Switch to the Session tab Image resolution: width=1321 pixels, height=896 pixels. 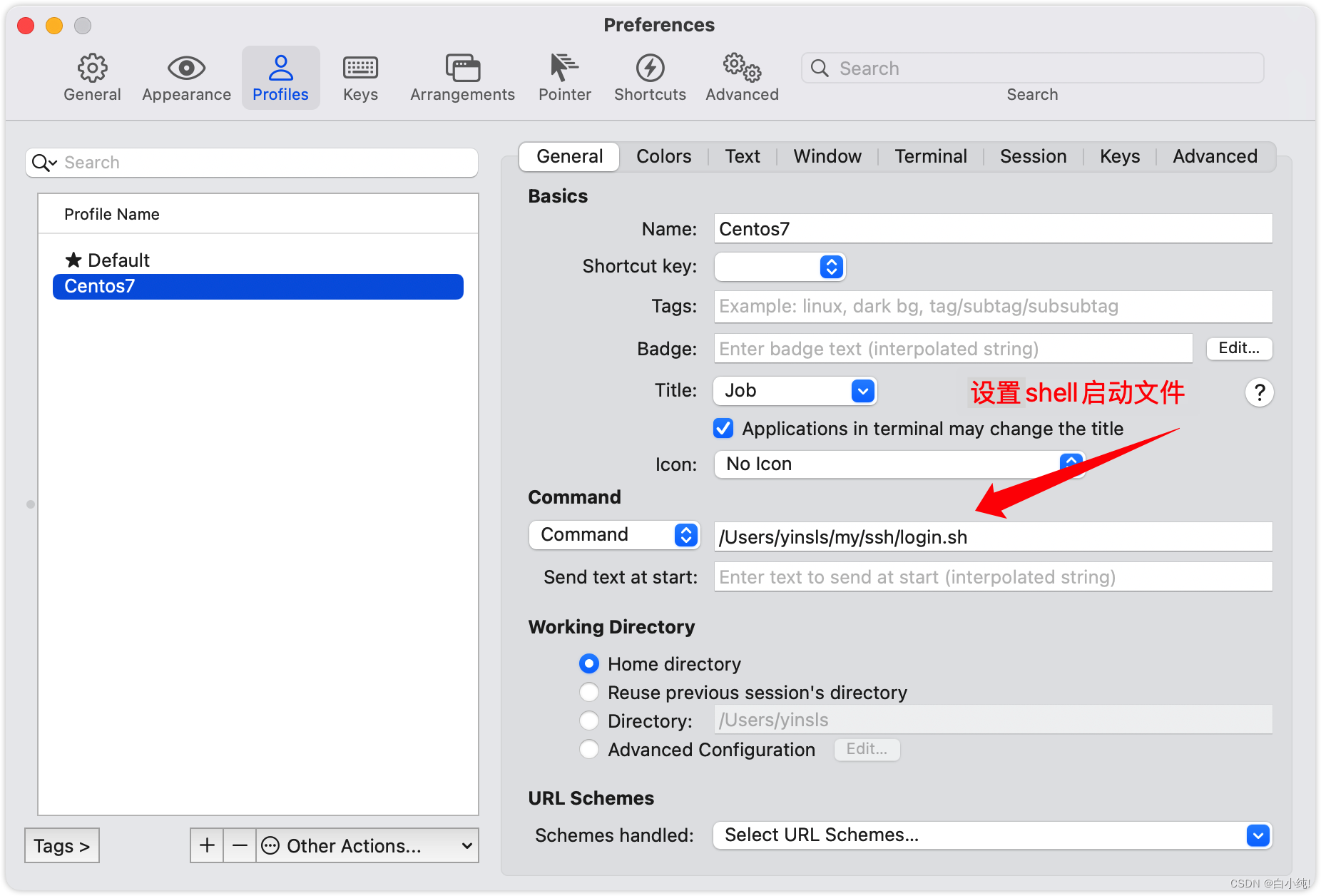1033,156
